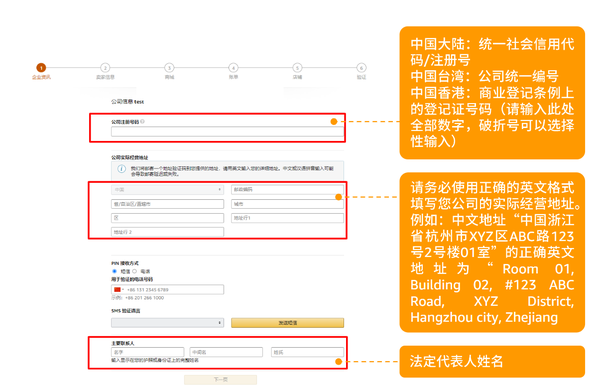Viewport: 600px width, 387px height.
Task: Click the step 4 circle in the progress bar
Action: [233, 68]
